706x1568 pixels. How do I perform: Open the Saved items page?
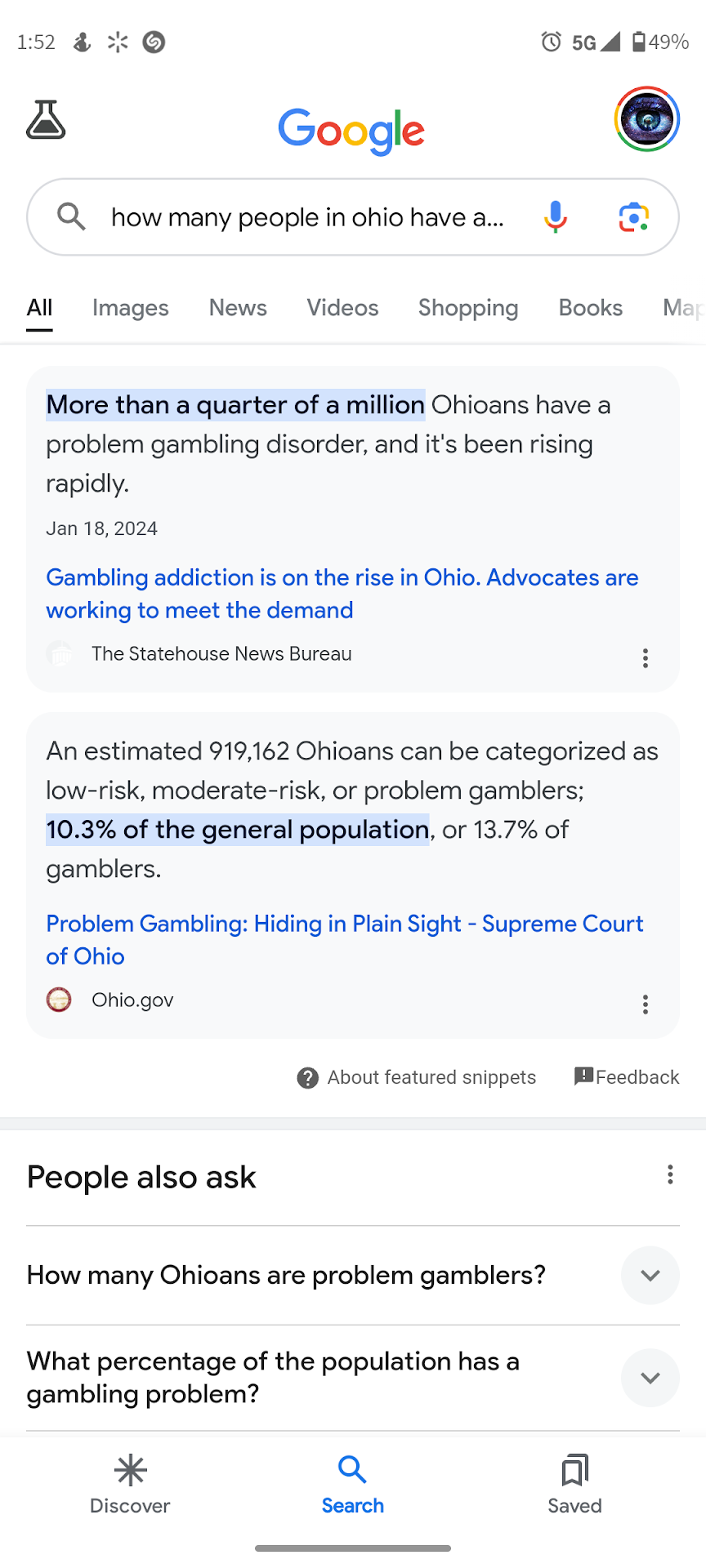pos(574,1485)
